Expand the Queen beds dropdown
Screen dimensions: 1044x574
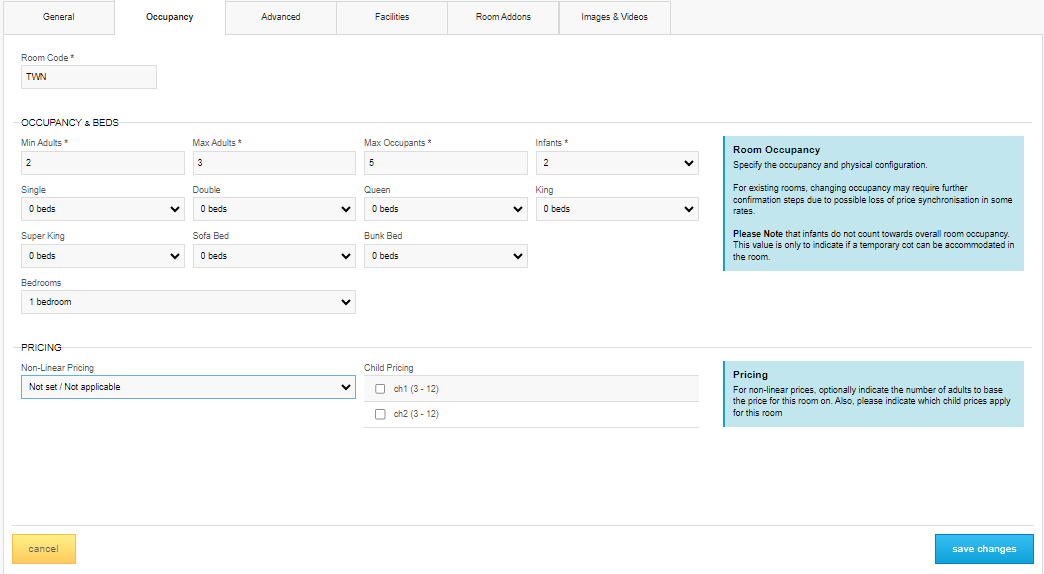pyautogui.click(x=445, y=209)
